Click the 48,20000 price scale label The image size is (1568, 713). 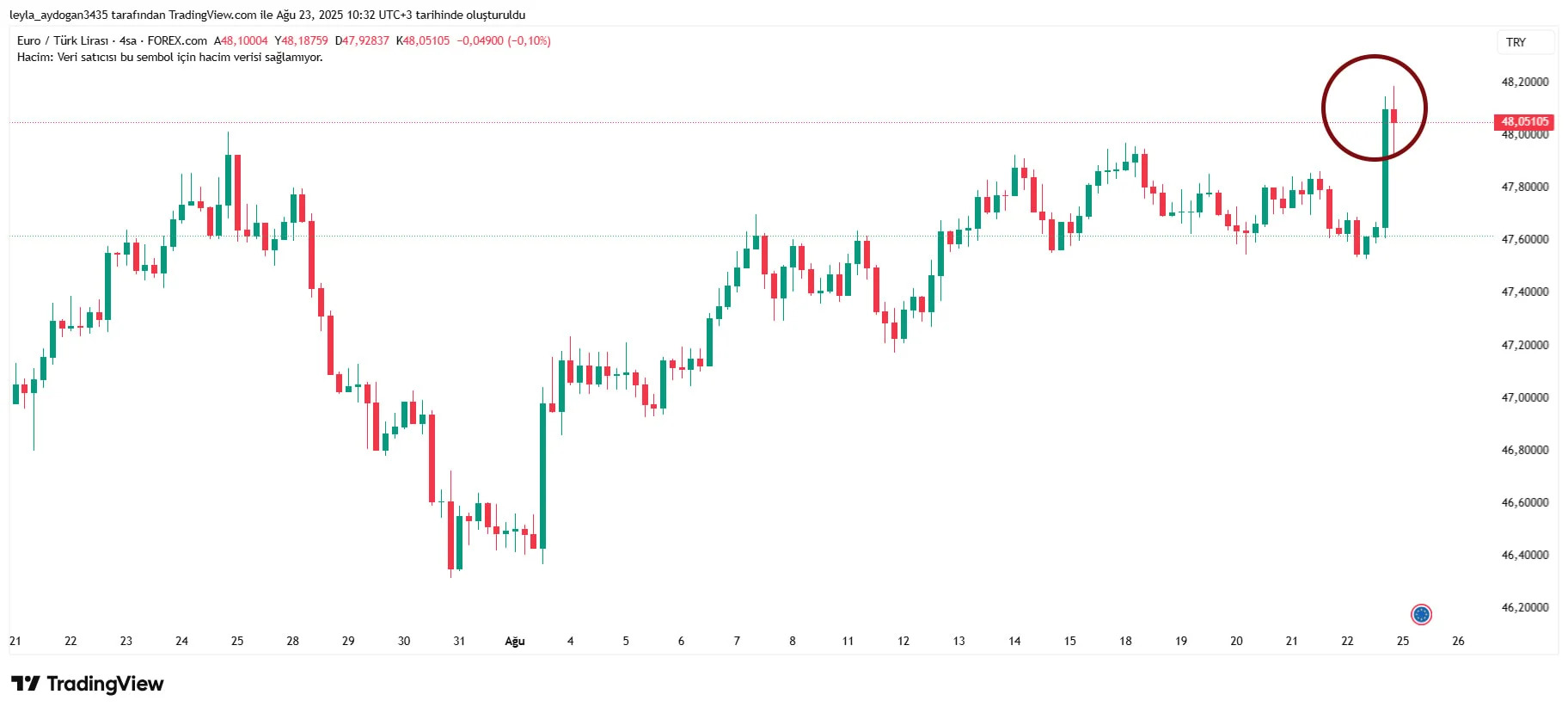[x=1524, y=82]
